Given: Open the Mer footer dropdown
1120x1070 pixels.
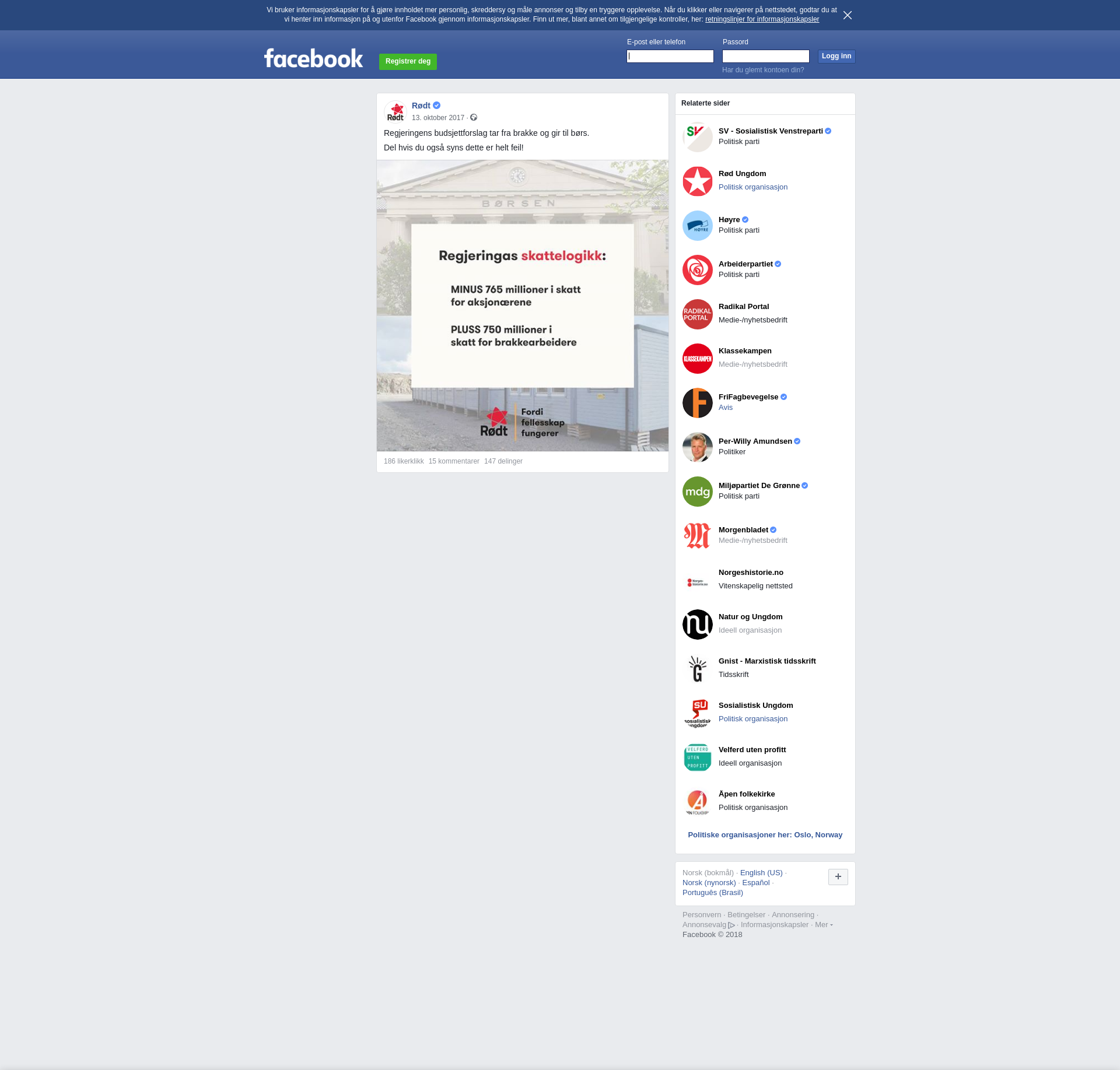Looking at the screenshot, I should pos(823,925).
